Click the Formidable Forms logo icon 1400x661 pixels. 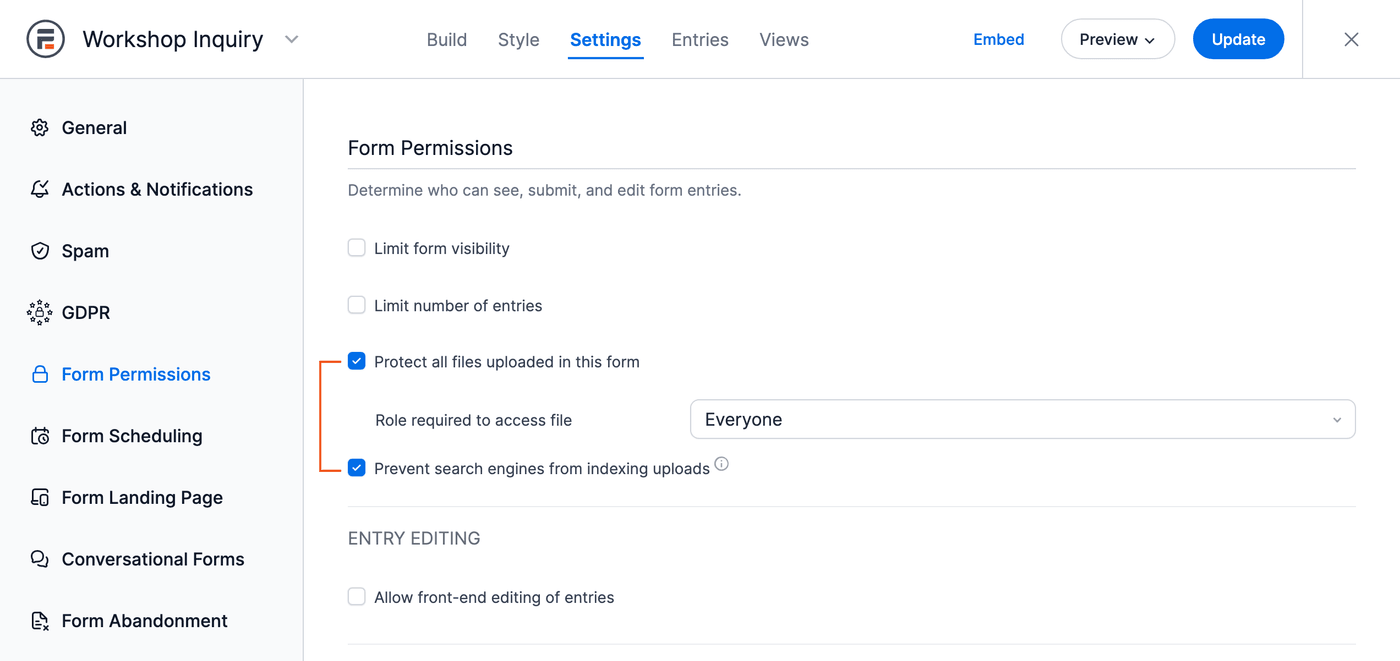[45, 39]
